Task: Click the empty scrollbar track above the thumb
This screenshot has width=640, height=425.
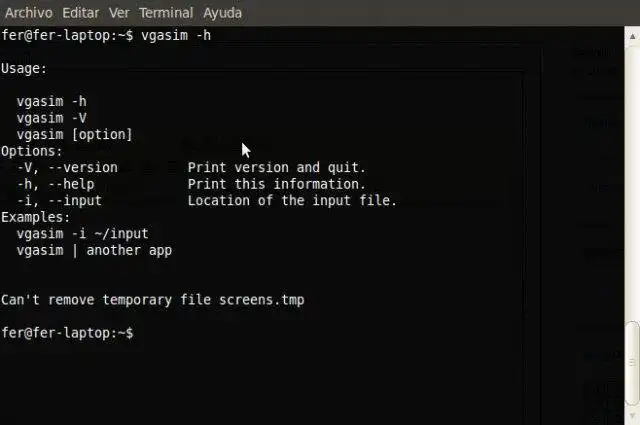Action: (632, 180)
